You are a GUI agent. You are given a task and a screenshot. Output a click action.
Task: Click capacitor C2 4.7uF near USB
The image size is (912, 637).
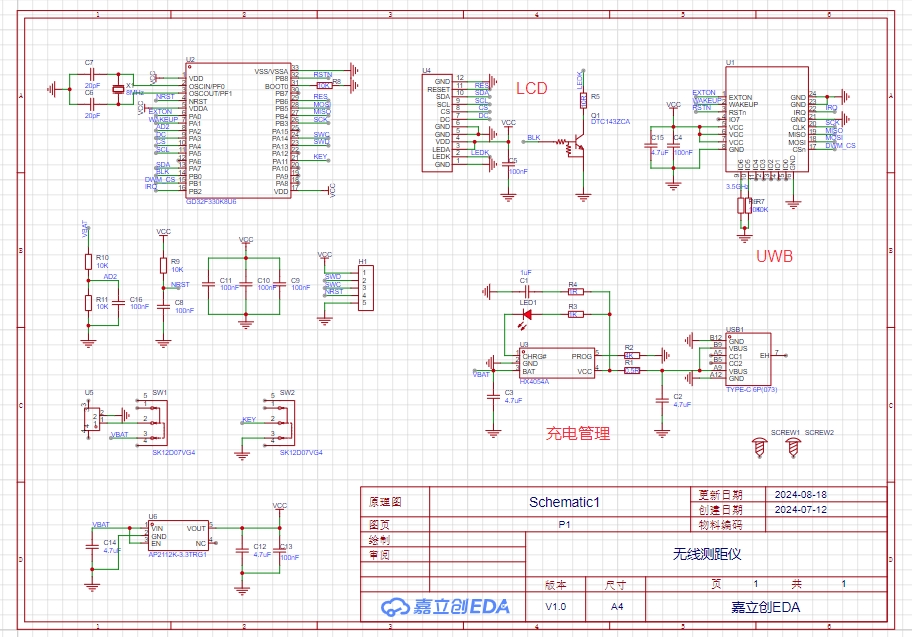[662, 400]
